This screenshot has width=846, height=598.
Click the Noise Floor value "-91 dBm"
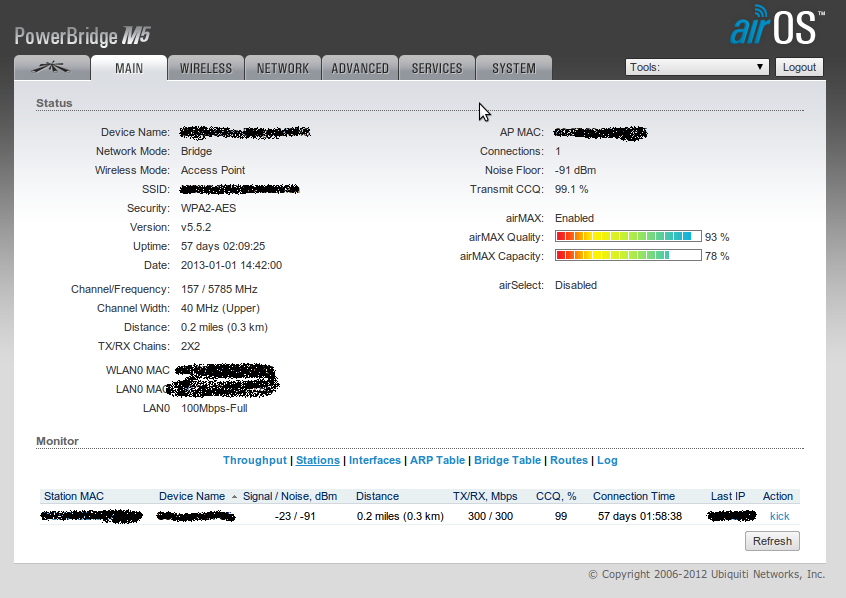pos(576,171)
